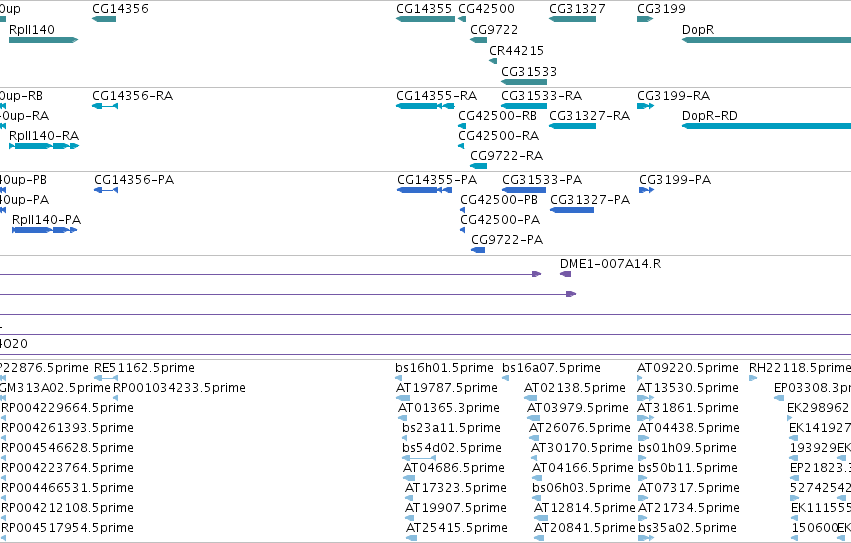The image size is (851, 543).
Task: Click the RP004517954.5prime EST label
Action: pos(67,528)
